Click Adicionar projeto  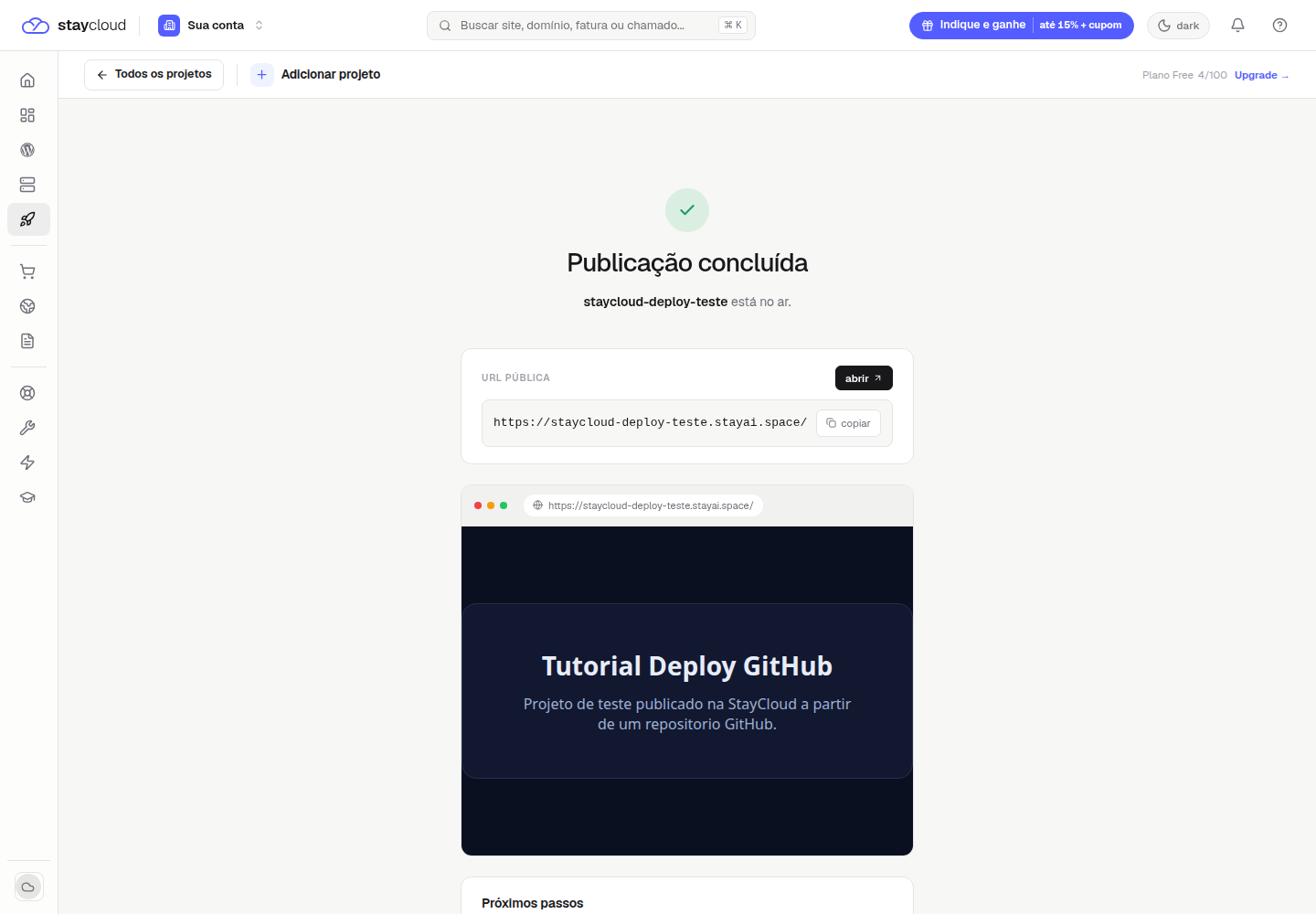click(331, 75)
